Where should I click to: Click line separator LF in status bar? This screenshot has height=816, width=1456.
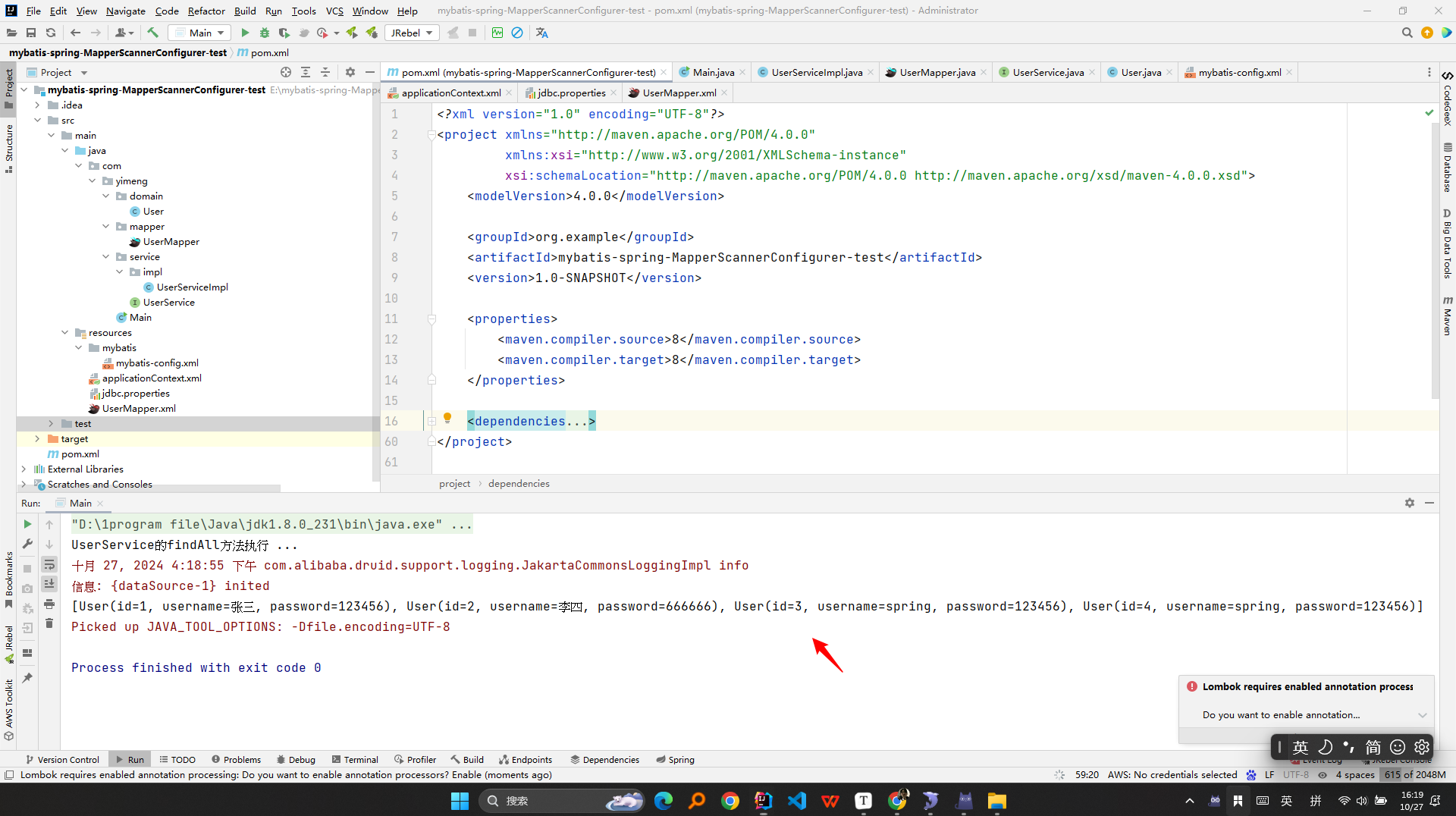pyautogui.click(x=1269, y=774)
